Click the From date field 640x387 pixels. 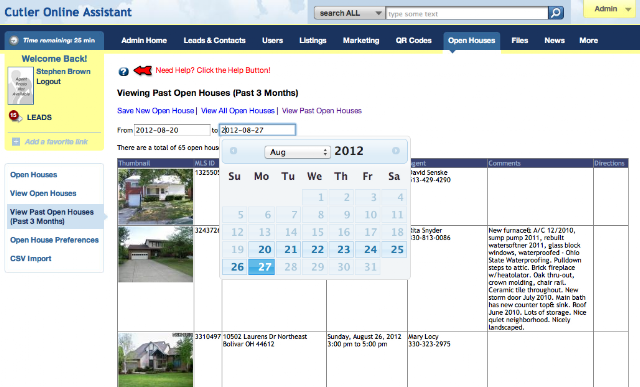[172, 130]
